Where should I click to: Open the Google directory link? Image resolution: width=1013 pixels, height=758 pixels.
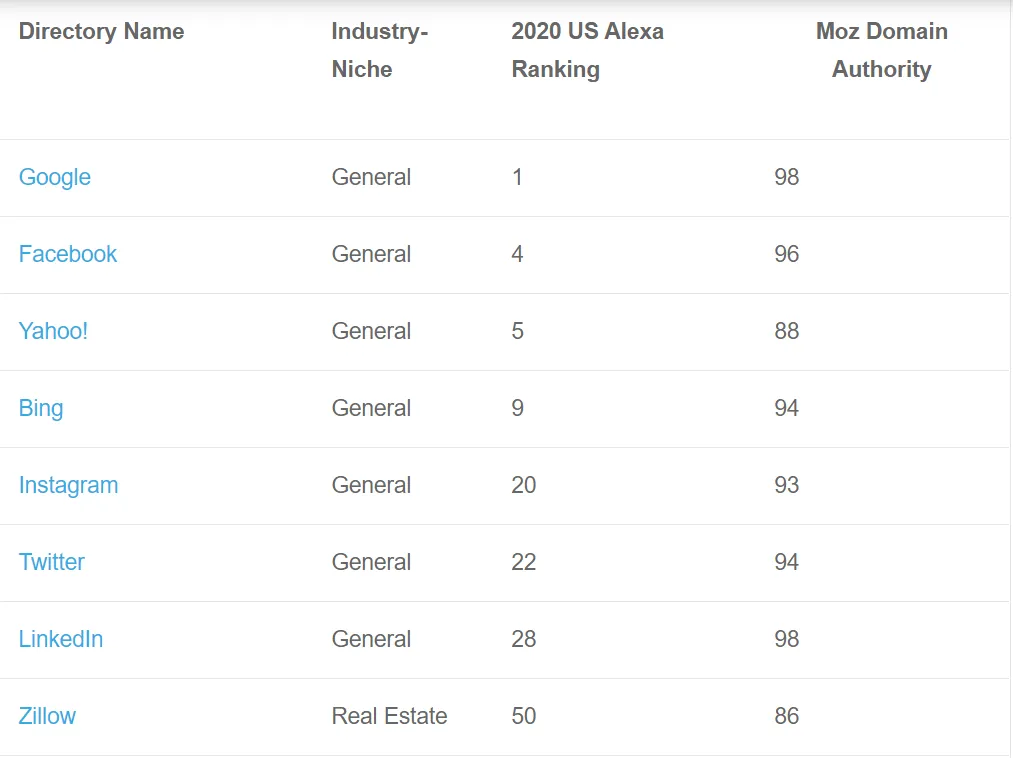point(55,177)
